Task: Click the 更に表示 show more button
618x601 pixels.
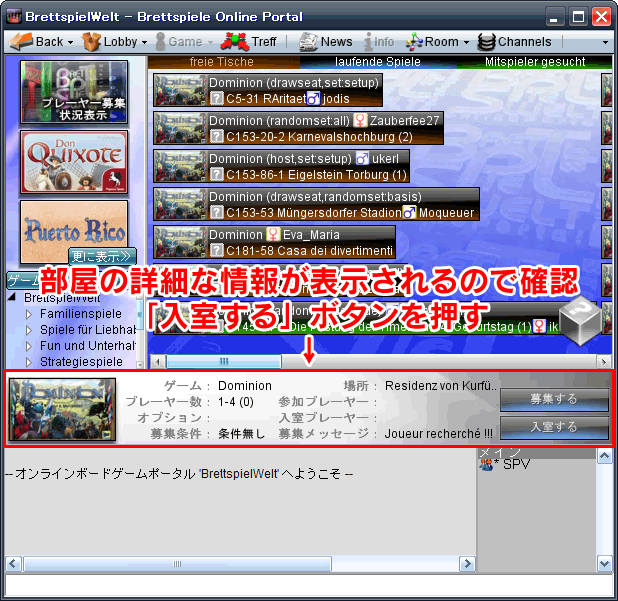Action: point(102,257)
